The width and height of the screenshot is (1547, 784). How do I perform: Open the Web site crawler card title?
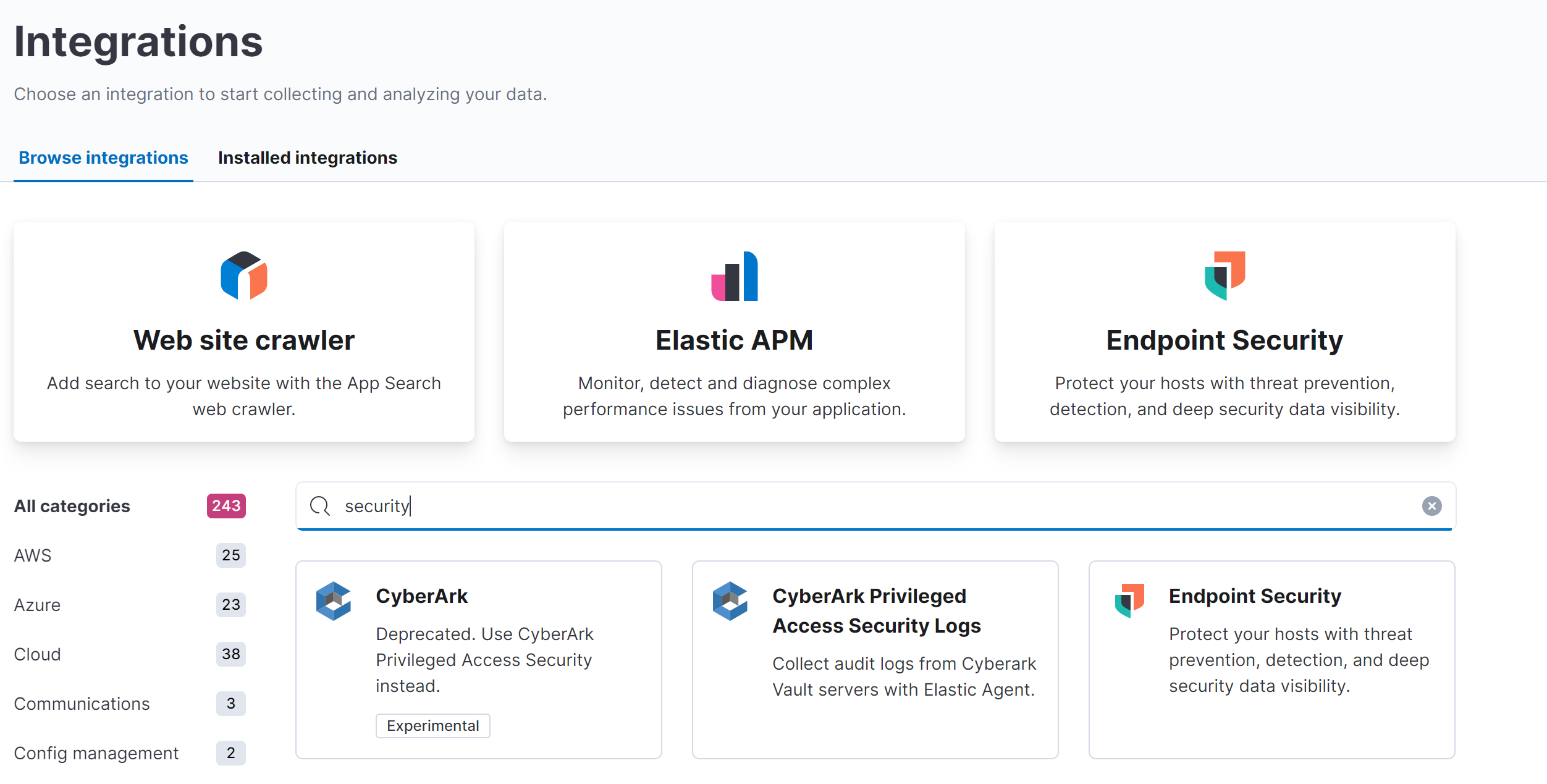coord(244,340)
